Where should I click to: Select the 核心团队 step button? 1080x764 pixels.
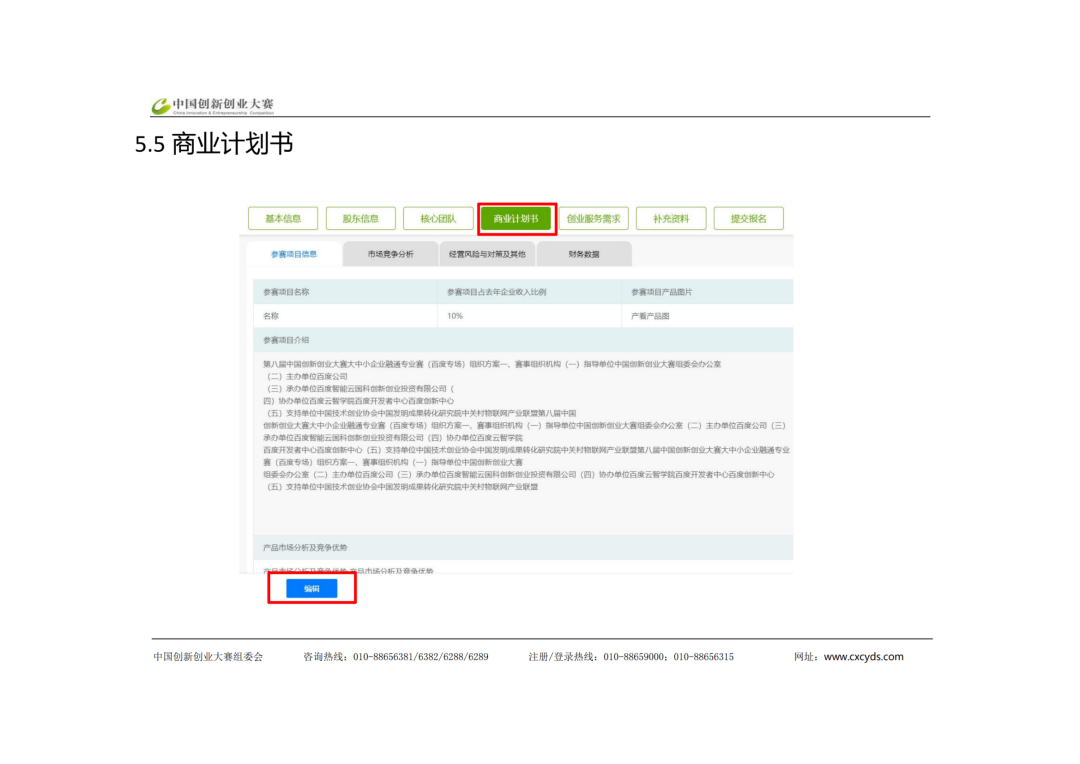[437, 219]
